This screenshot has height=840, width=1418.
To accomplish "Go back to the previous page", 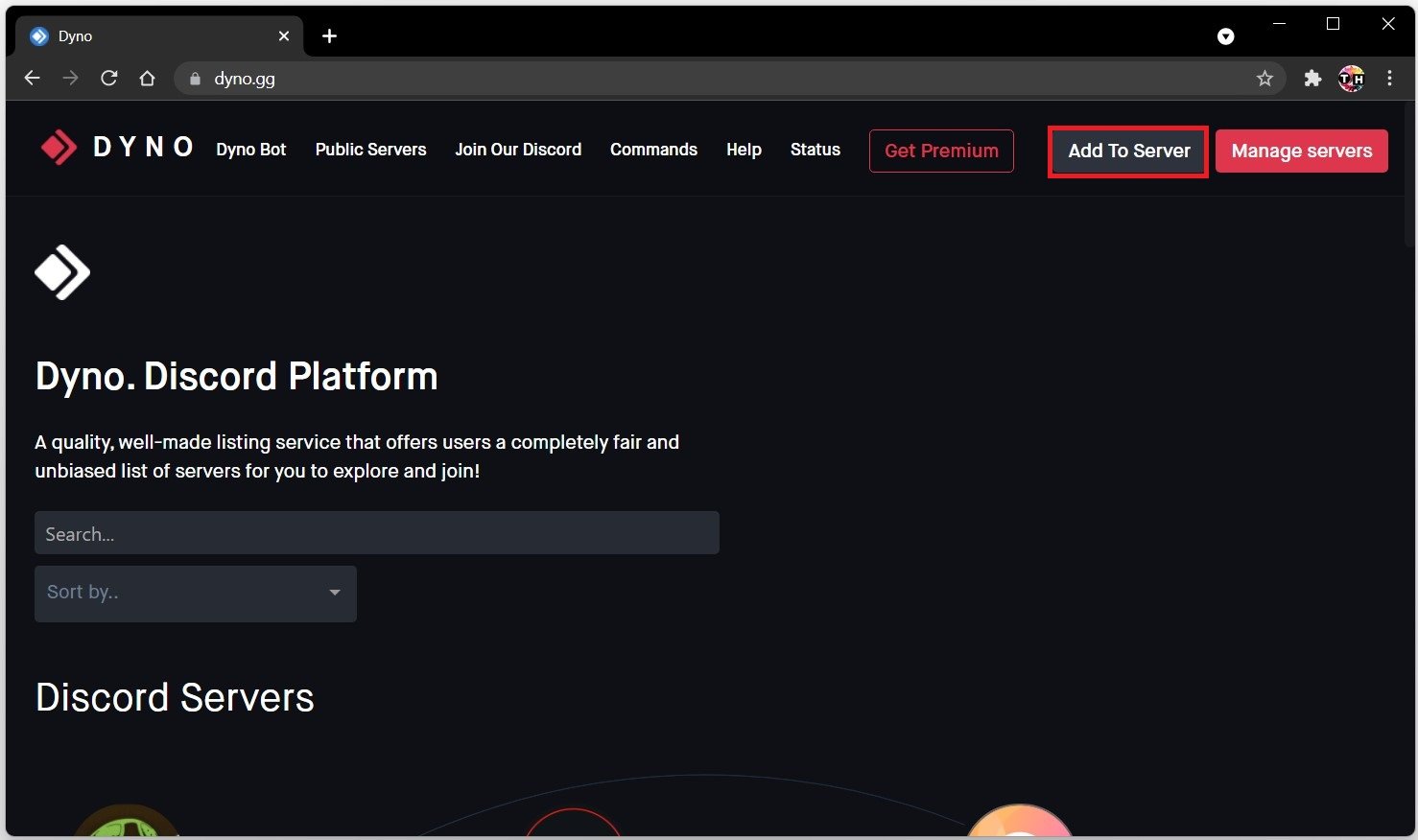I will tap(33, 79).
